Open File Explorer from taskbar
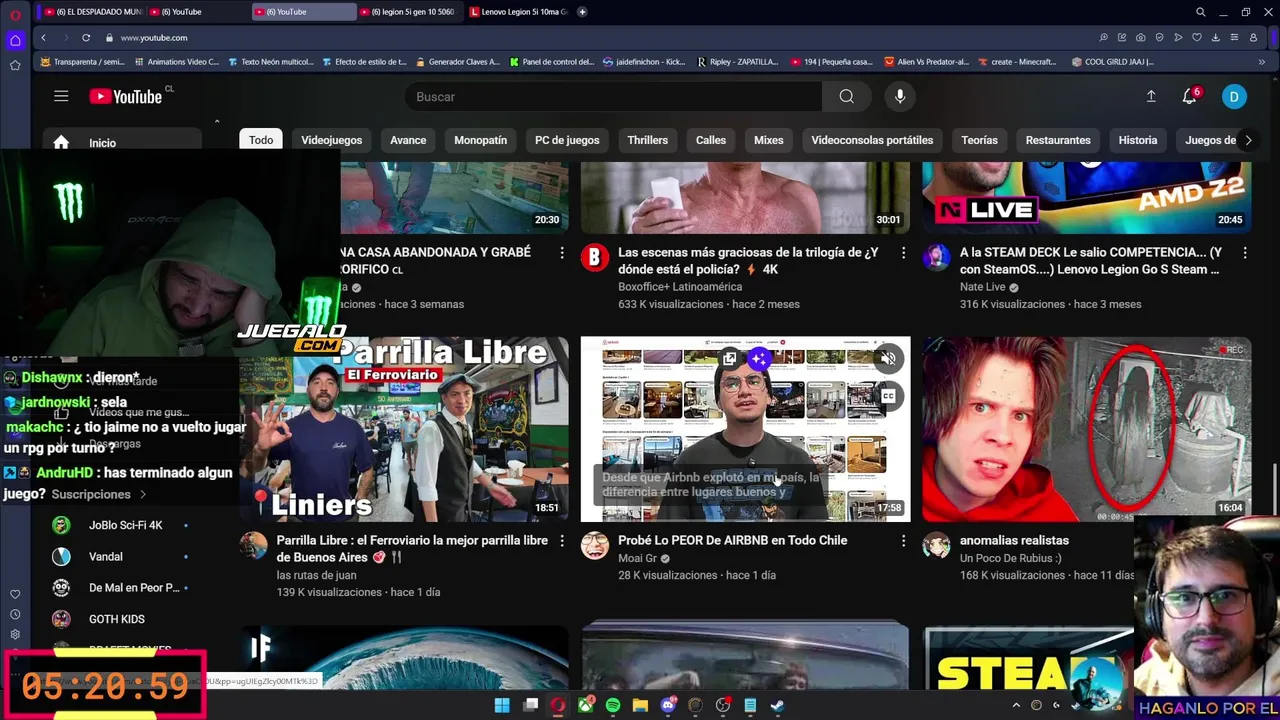Screen dimensions: 1280x720 (x=640, y=705)
